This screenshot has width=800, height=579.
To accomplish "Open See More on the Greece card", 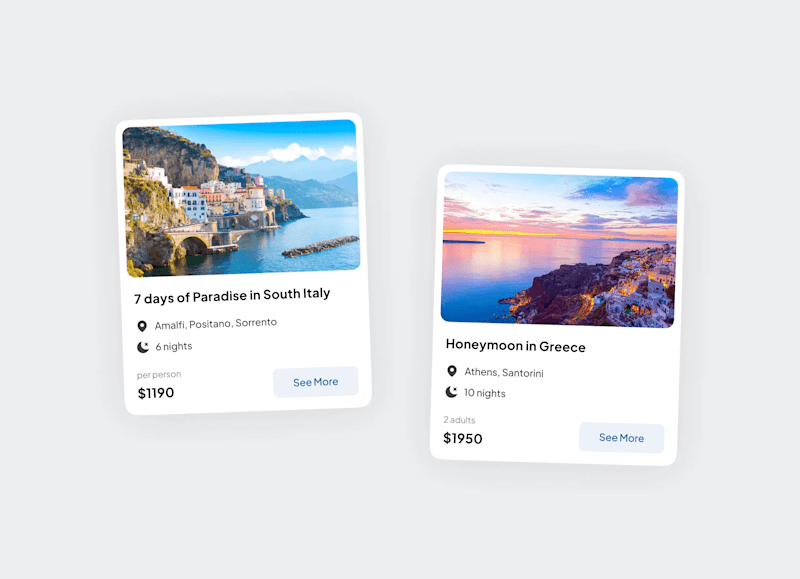I will point(621,438).
